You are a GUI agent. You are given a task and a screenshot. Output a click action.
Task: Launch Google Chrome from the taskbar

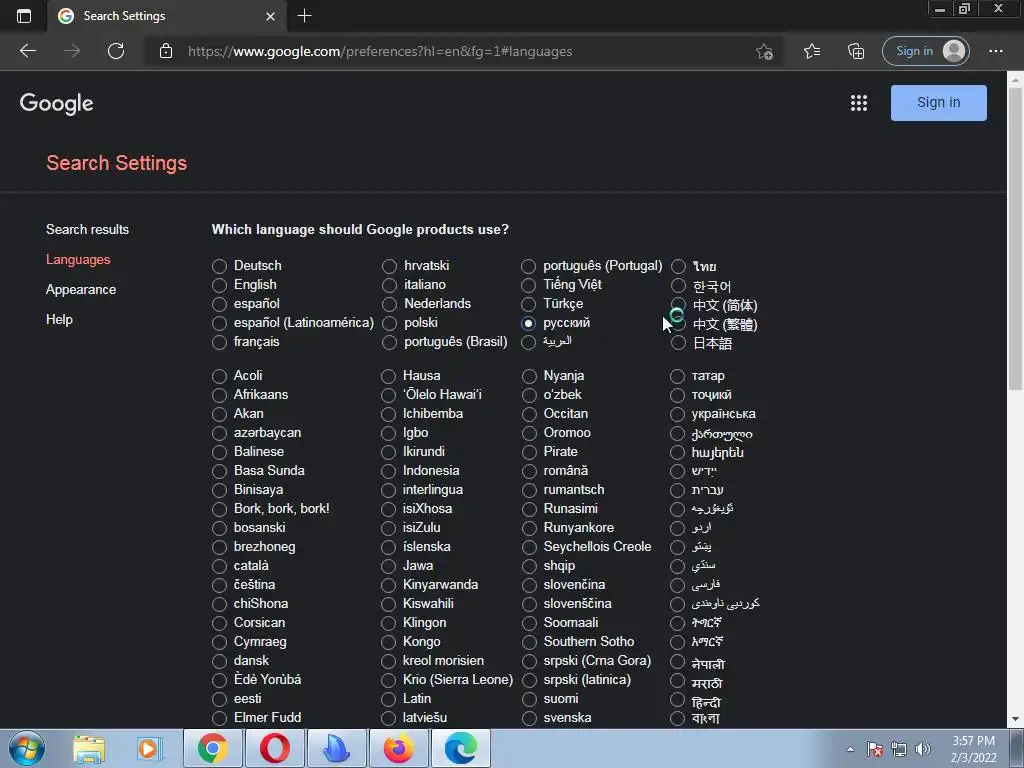coord(213,748)
